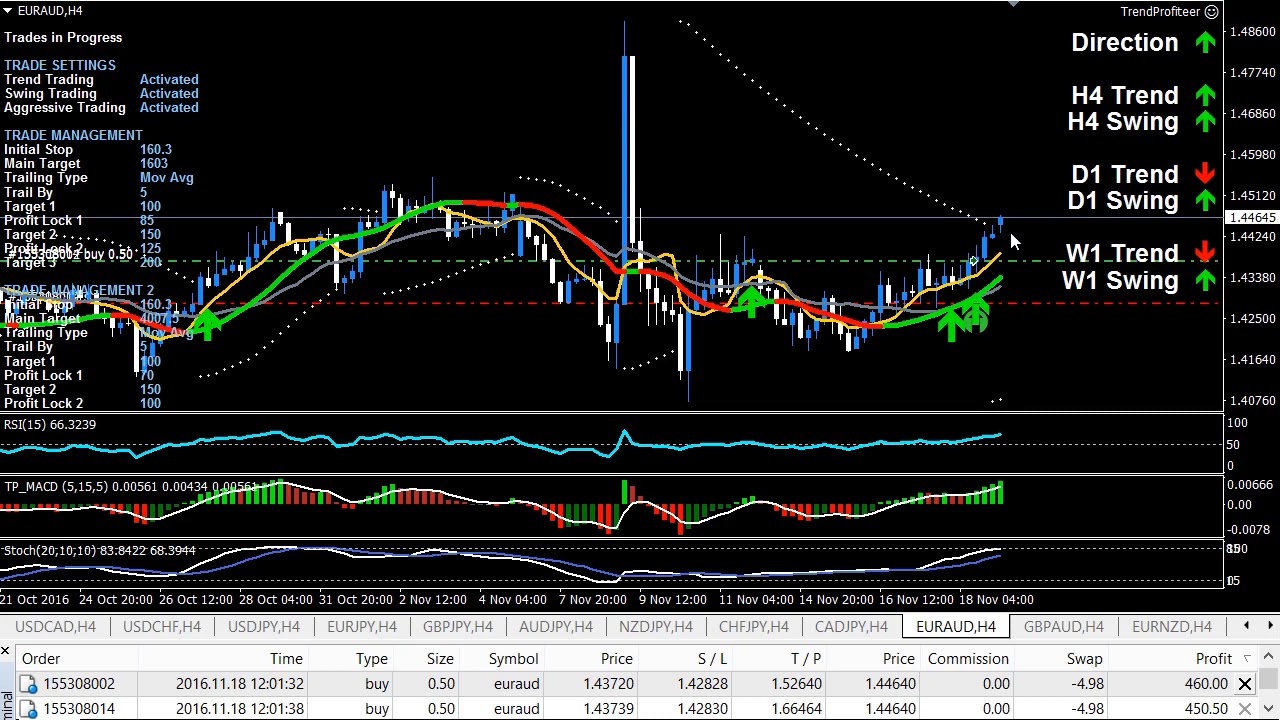Click the red D1 Trend down arrow

pos(1205,174)
